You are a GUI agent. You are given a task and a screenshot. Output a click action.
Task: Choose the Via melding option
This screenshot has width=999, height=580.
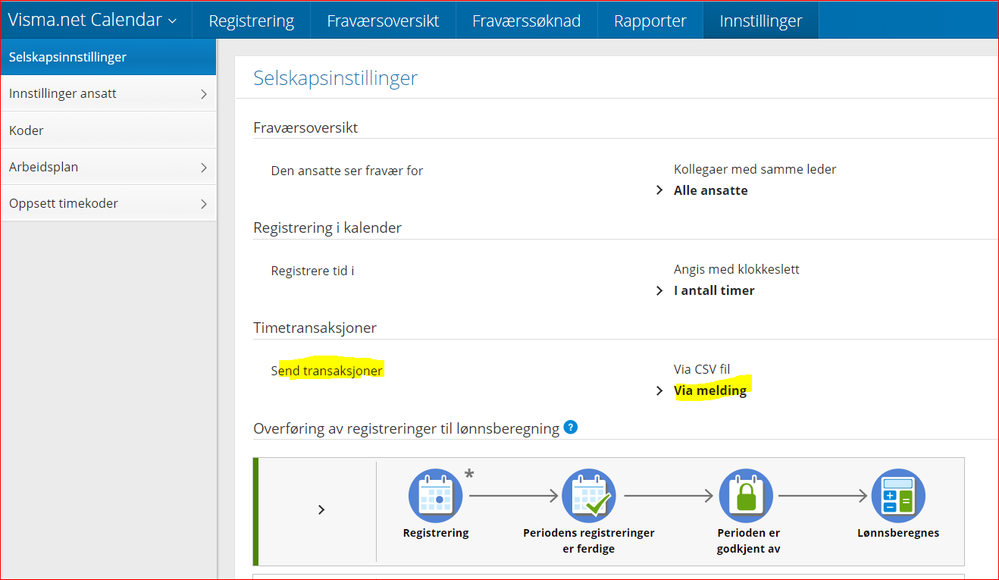coord(710,390)
